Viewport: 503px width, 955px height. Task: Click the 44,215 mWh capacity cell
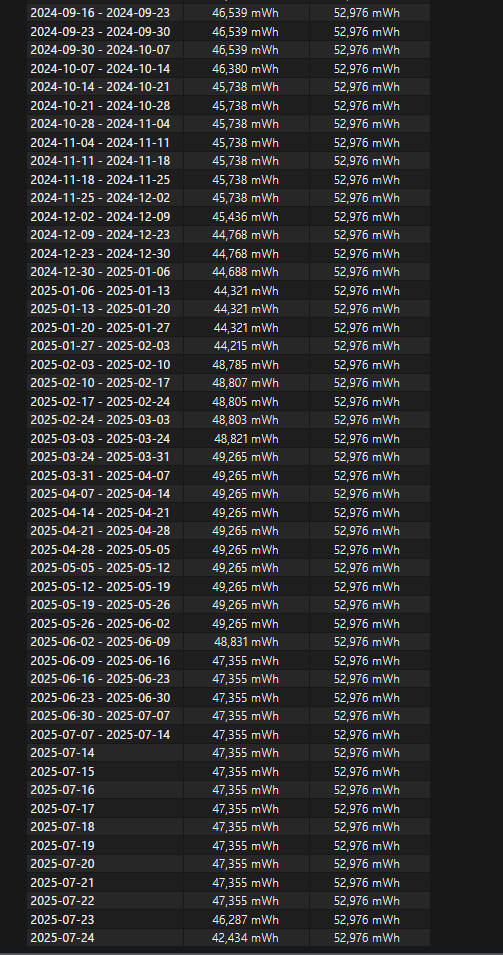point(245,346)
